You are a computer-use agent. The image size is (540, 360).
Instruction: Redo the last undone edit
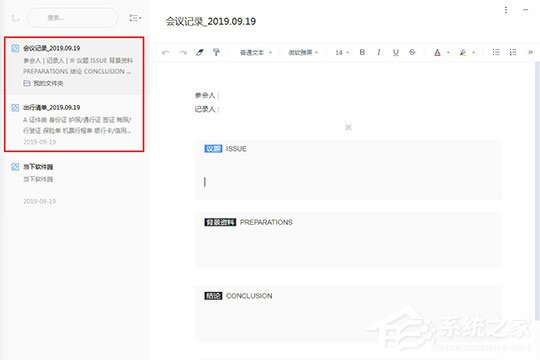pyautogui.click(x=183, y=52)
